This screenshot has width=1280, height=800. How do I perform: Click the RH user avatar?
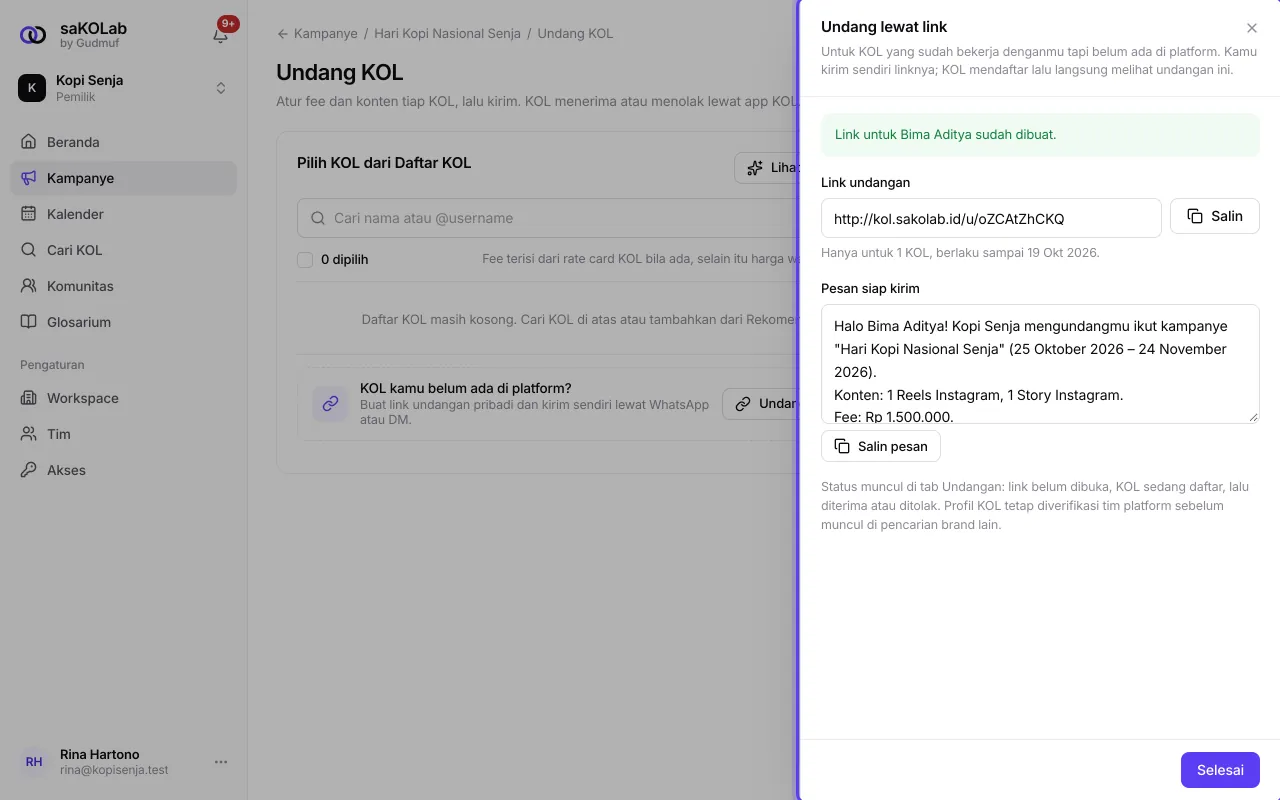coord(34,762)
